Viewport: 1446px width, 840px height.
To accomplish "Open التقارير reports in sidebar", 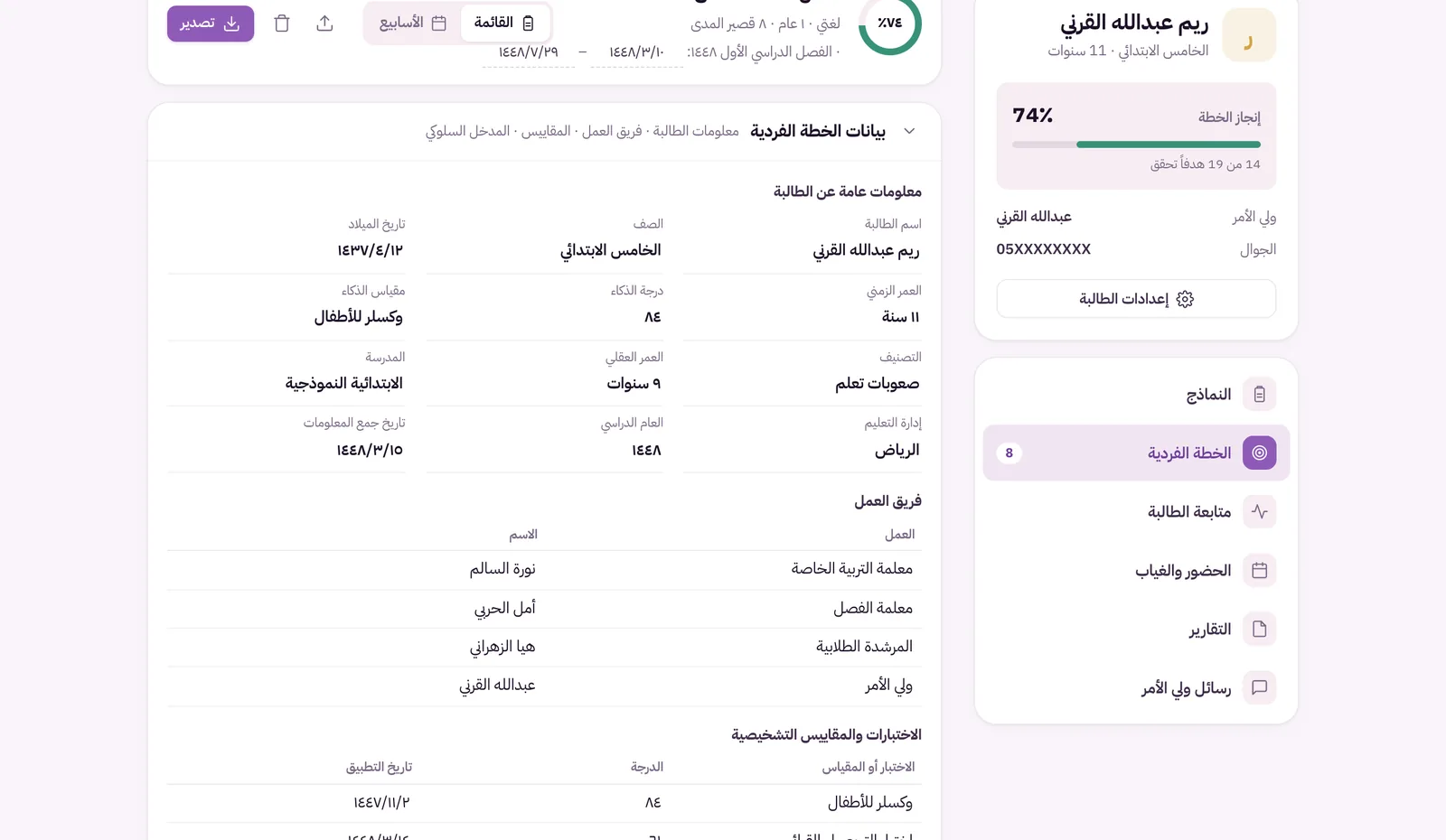I will (x=1136, y=630).
